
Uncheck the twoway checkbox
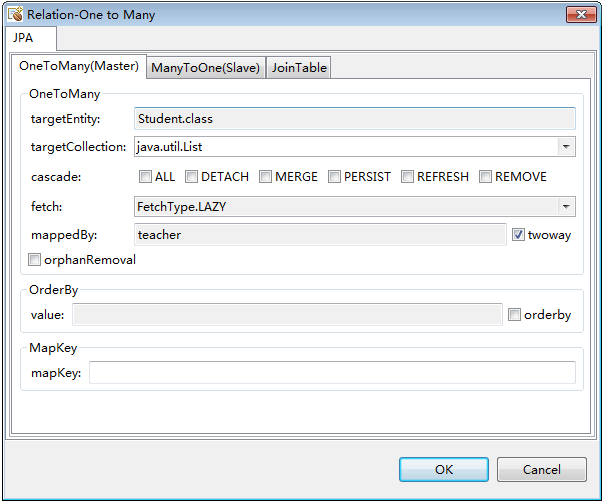point(518,235)
